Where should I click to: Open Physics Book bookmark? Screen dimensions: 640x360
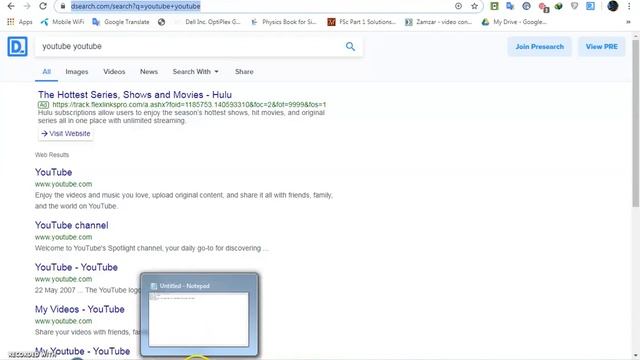tap(284, 22)
